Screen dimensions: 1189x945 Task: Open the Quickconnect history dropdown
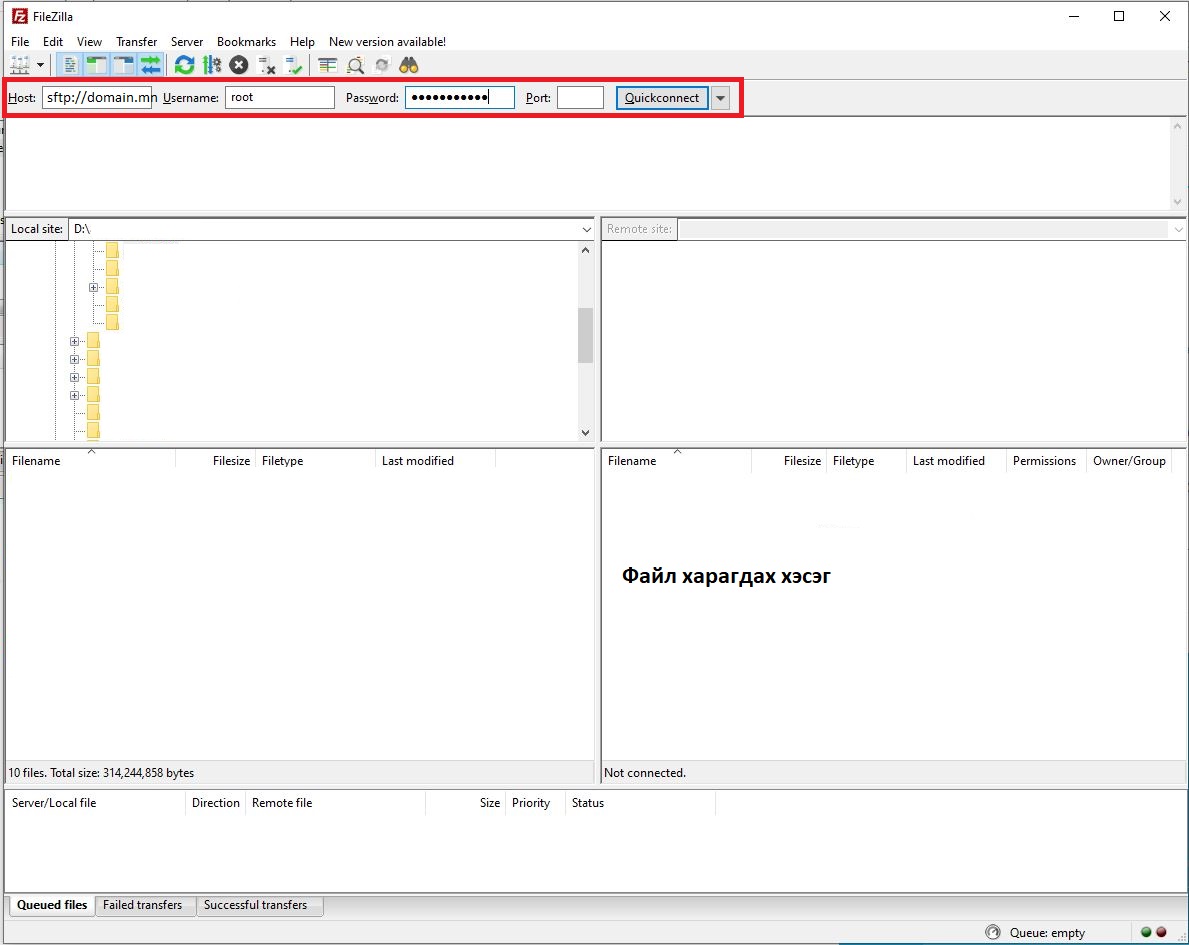coord(720,98)
